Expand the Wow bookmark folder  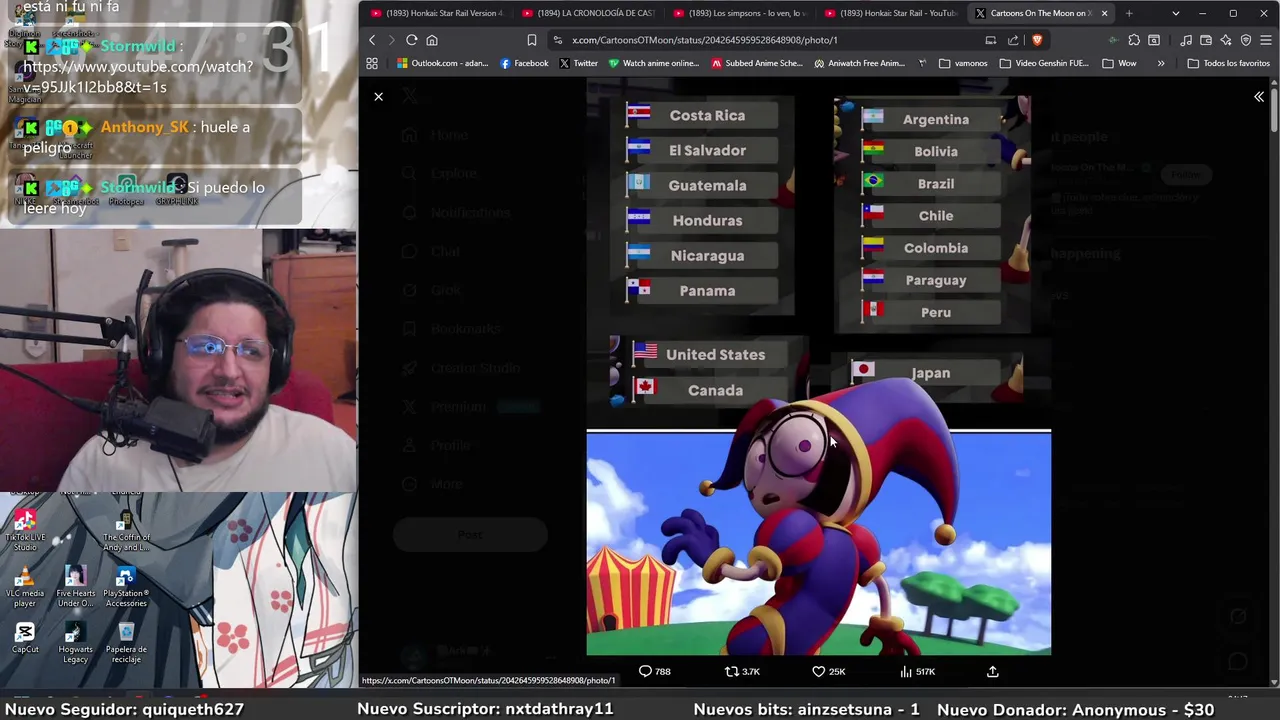coord(1119,63)
